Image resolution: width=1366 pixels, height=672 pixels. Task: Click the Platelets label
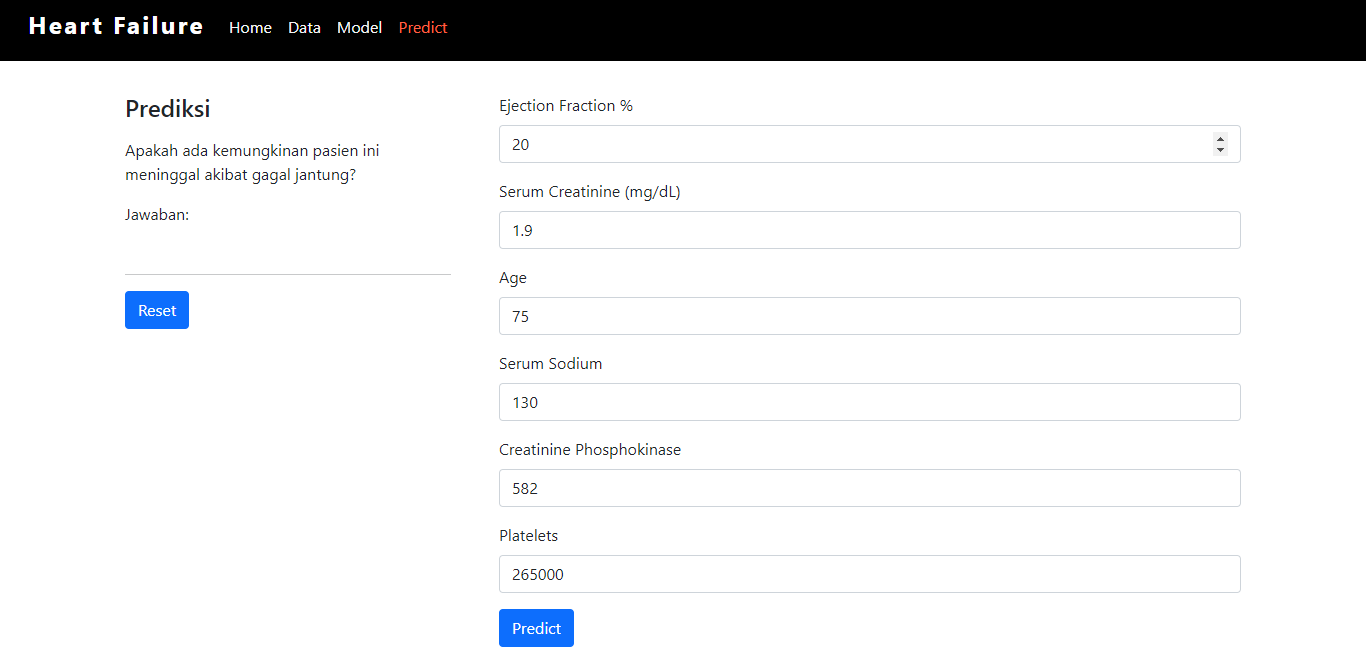click(528, 535)
